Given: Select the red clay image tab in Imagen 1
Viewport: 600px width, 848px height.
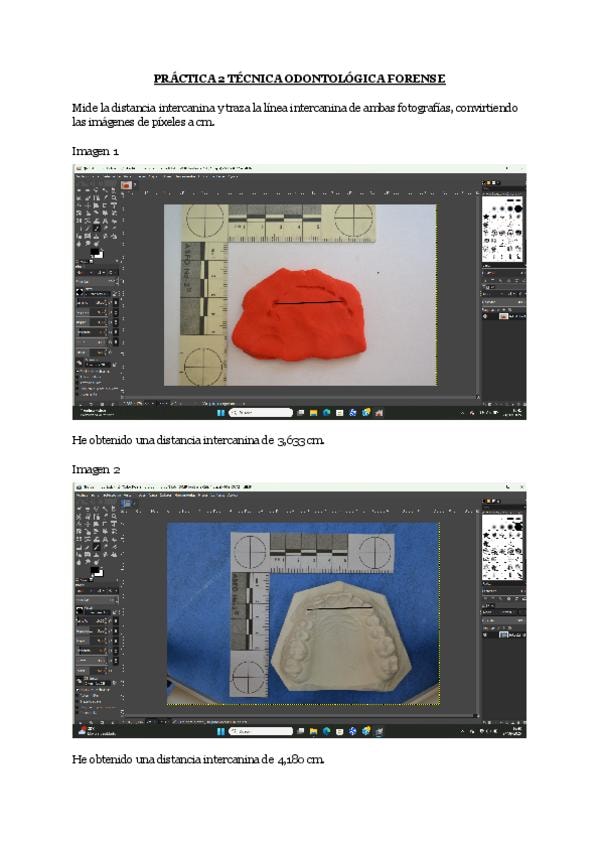Looking at the screenshot, I should [x=127, y=185].
